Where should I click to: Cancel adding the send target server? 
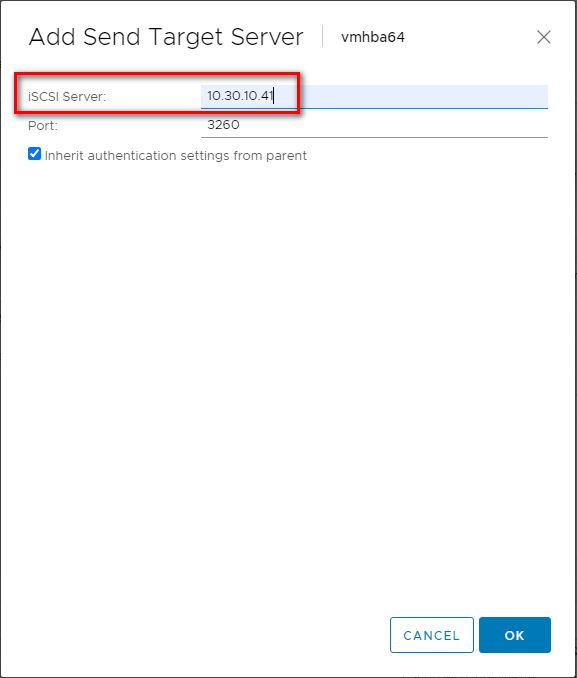click(432, 635)
